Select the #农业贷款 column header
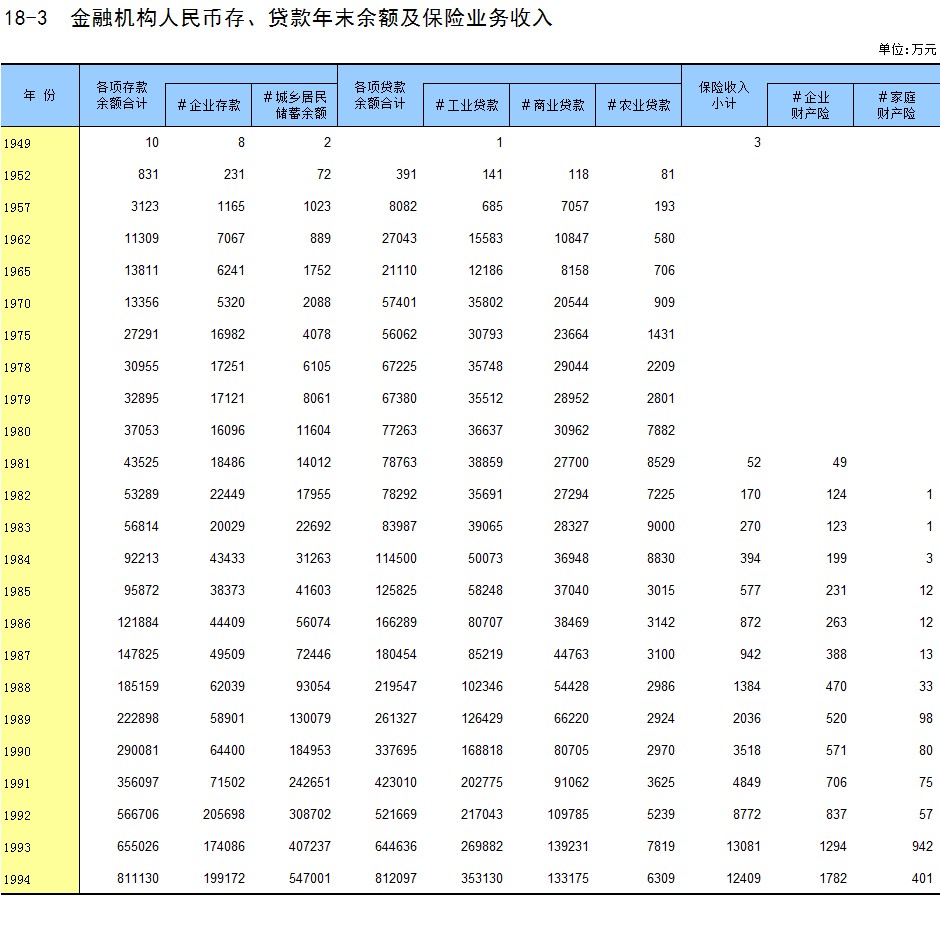 click(x=638, y=105)
